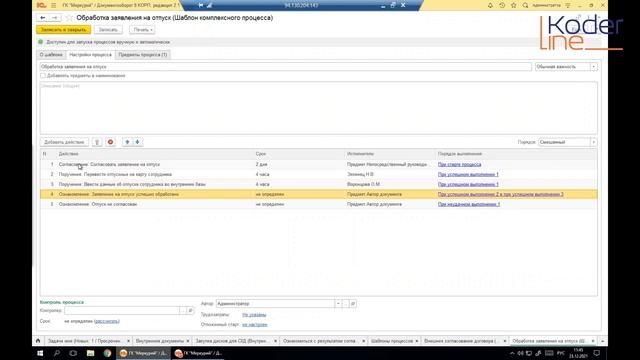Open the Автор field's open-form icon
640x360 pixels.
tap(353, 304)
